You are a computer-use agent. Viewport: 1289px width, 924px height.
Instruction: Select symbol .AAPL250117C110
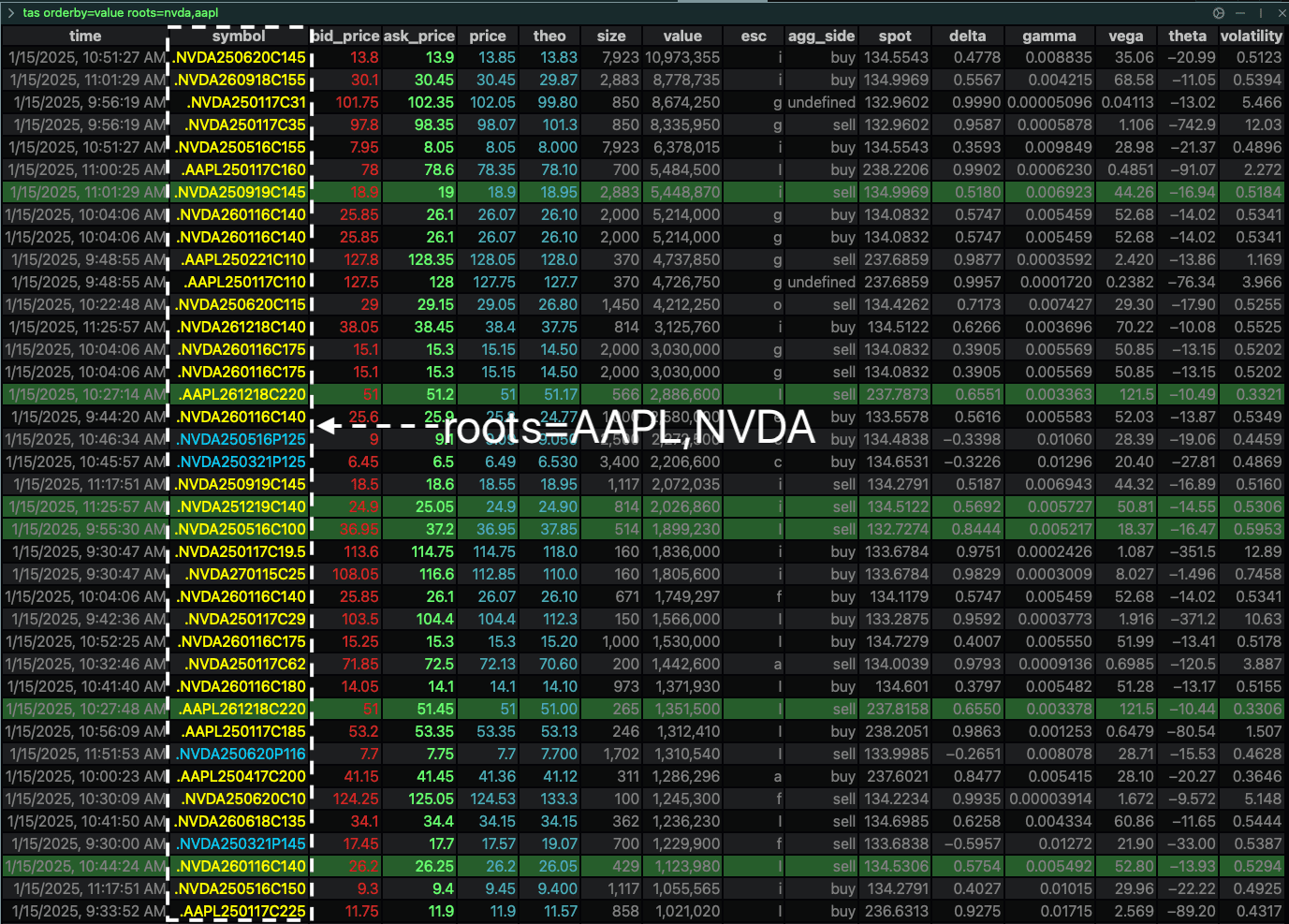244,282
